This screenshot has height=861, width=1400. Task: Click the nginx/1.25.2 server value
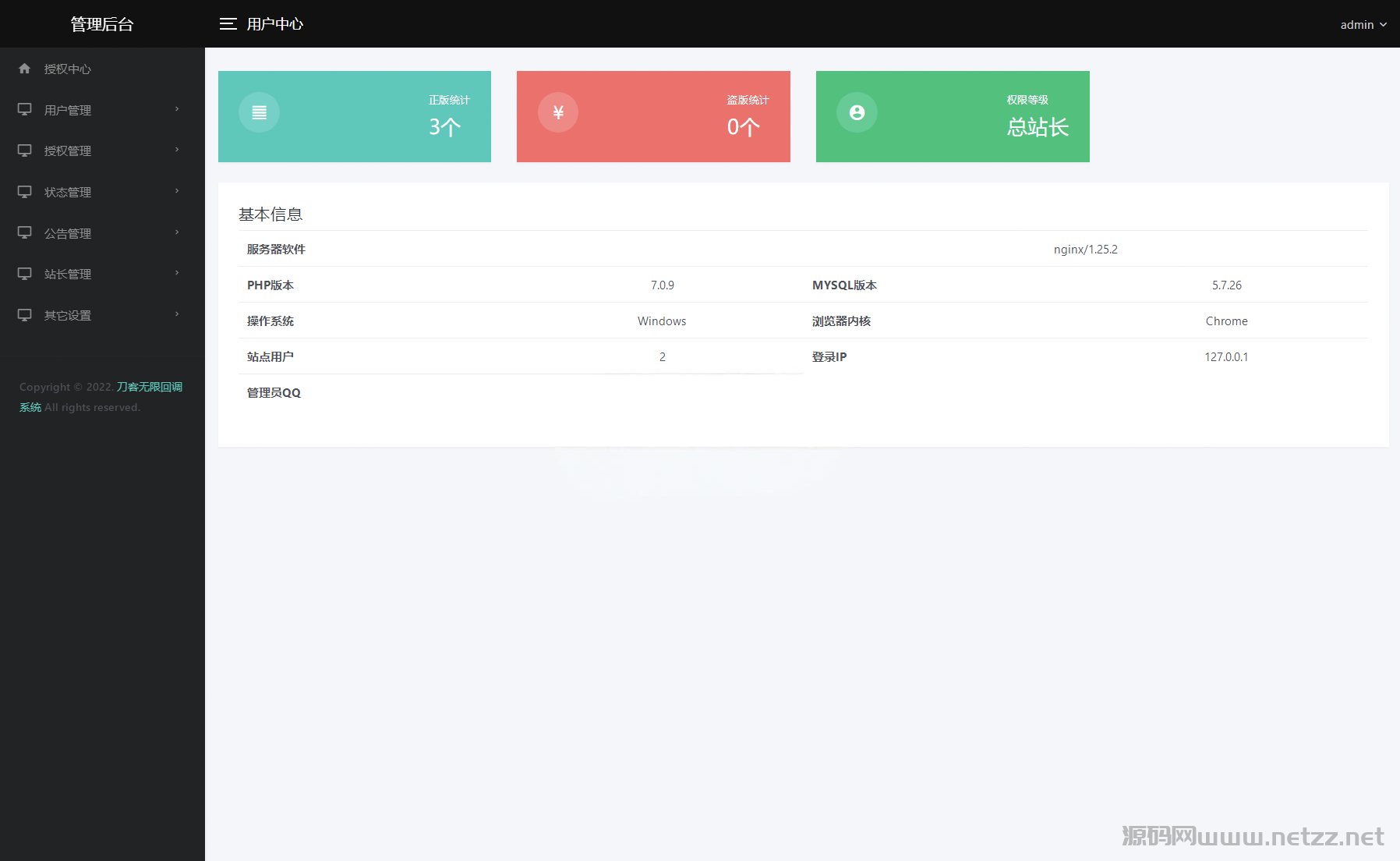1086,250
